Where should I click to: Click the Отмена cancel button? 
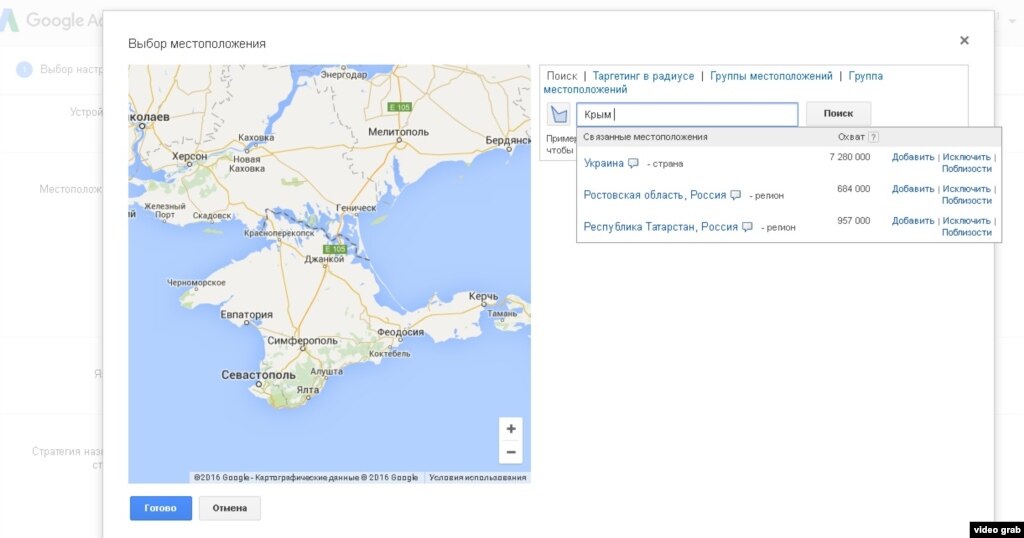click(x=229, y=508)
